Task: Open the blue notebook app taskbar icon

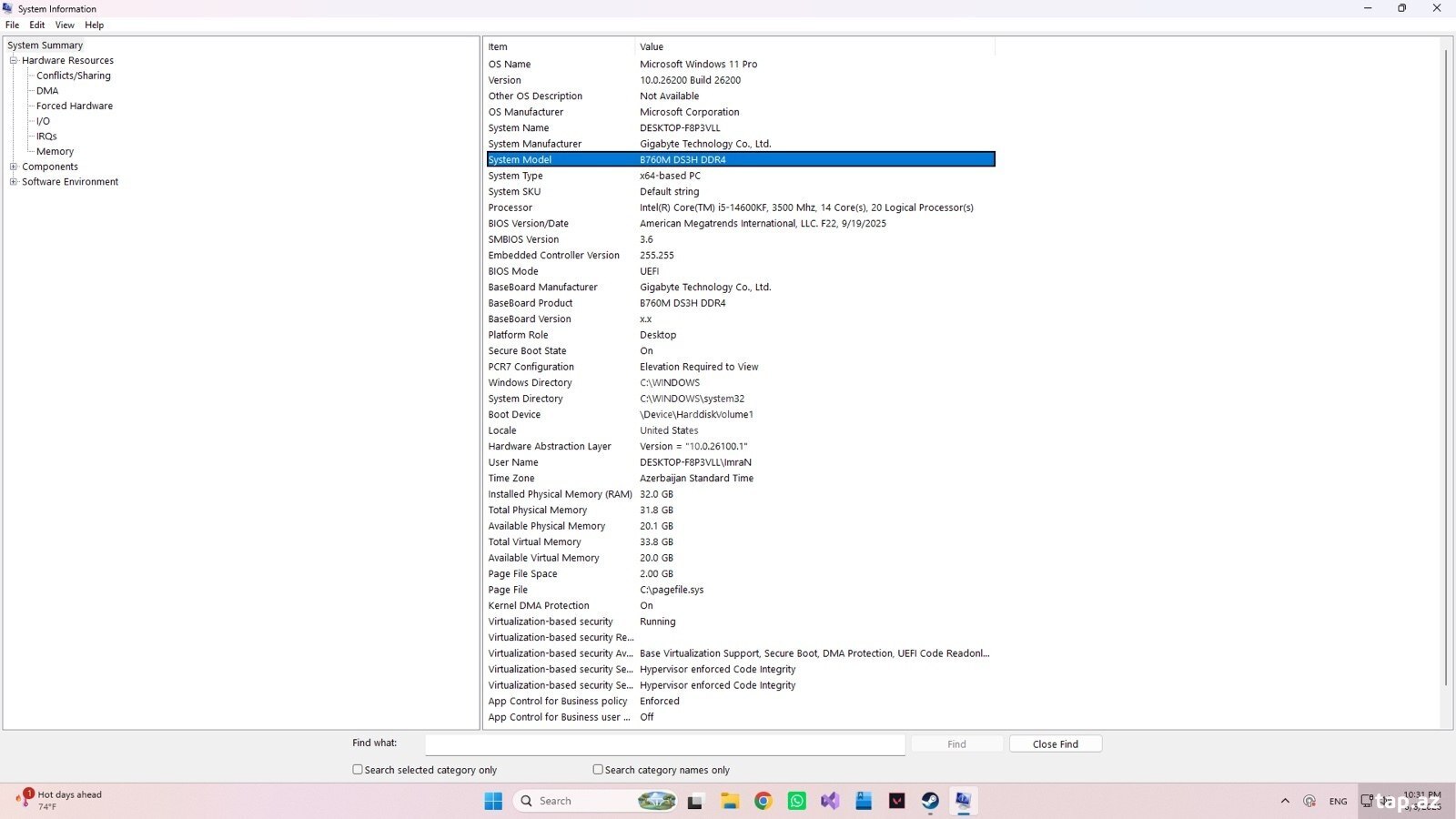Action: click(x=864, y=801)
